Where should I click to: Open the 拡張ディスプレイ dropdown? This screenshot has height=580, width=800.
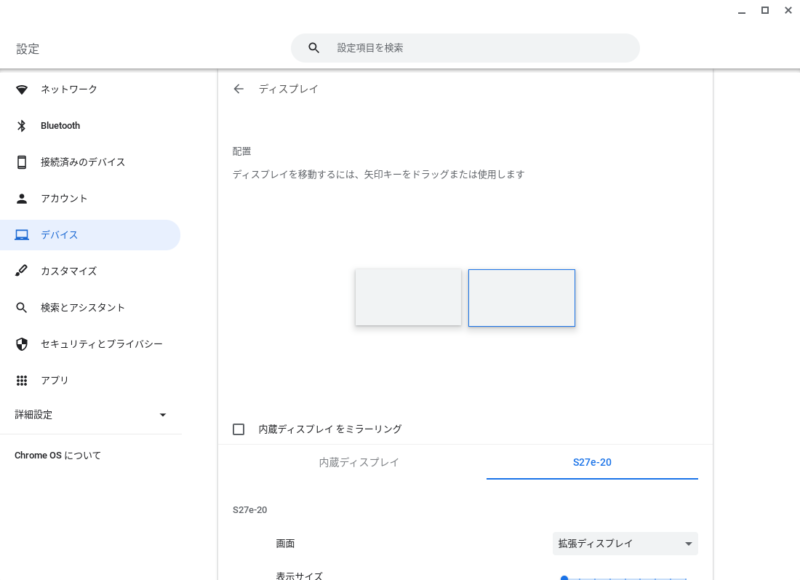(x=625, y=543)
